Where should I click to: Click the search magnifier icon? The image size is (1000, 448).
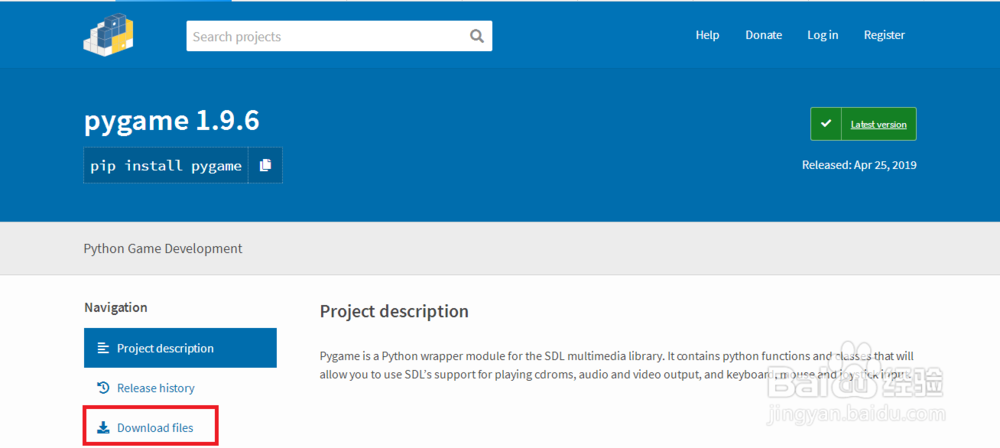(x=477, y=36)
